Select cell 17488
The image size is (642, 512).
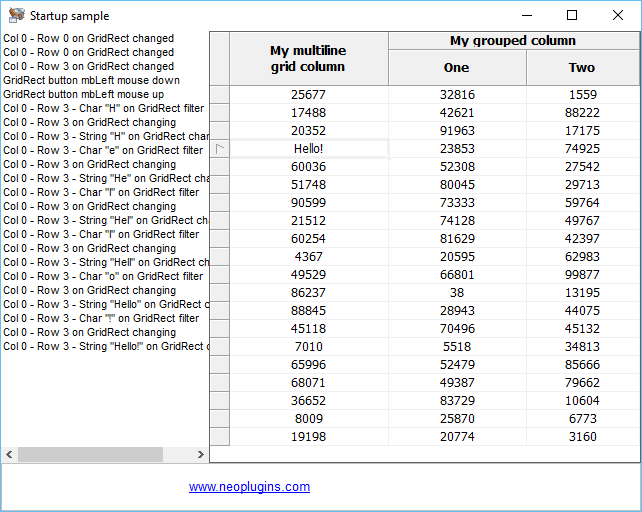309,113
